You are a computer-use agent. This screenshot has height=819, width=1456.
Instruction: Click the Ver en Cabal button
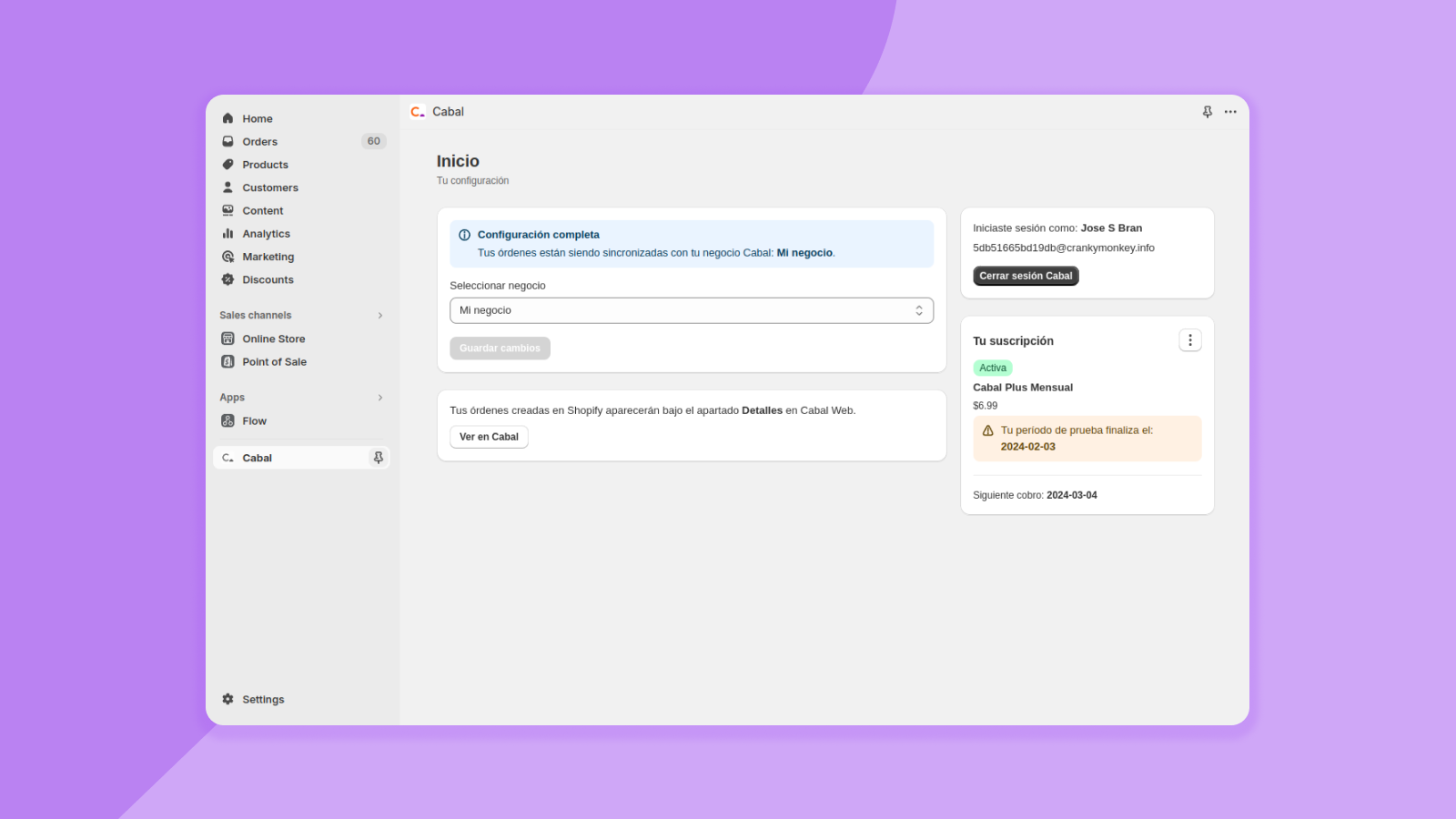pyautogui.click(x=489, y=437)
